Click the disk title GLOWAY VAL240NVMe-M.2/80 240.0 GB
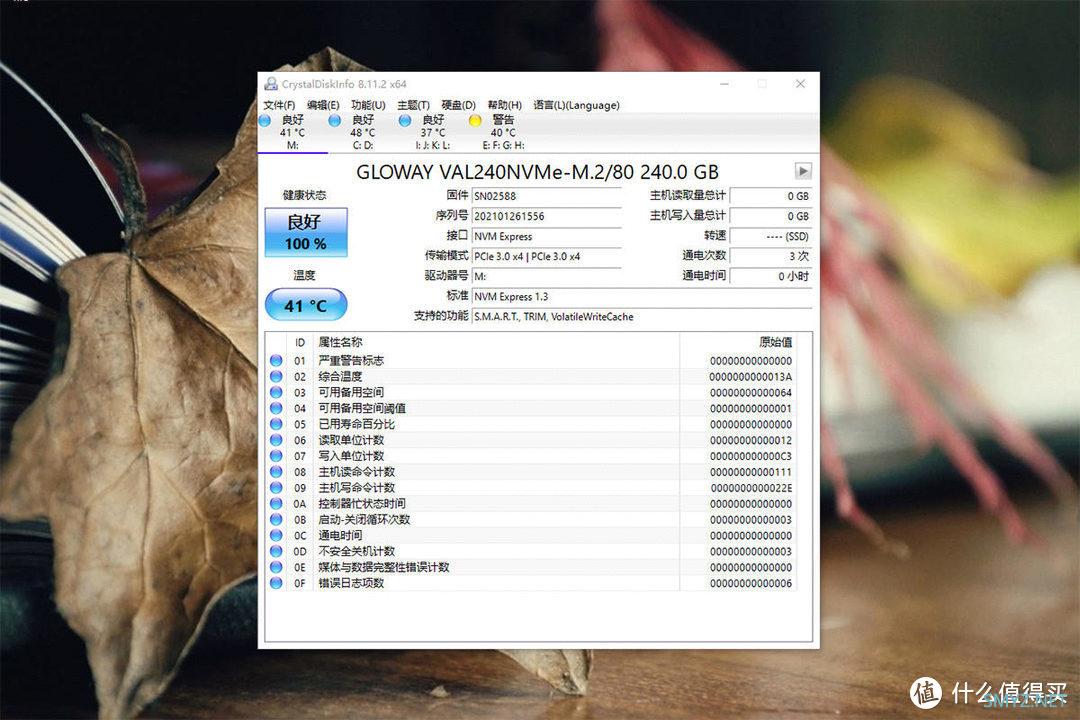This screenshot has height=720, width=1080. [x=537, y=172]
